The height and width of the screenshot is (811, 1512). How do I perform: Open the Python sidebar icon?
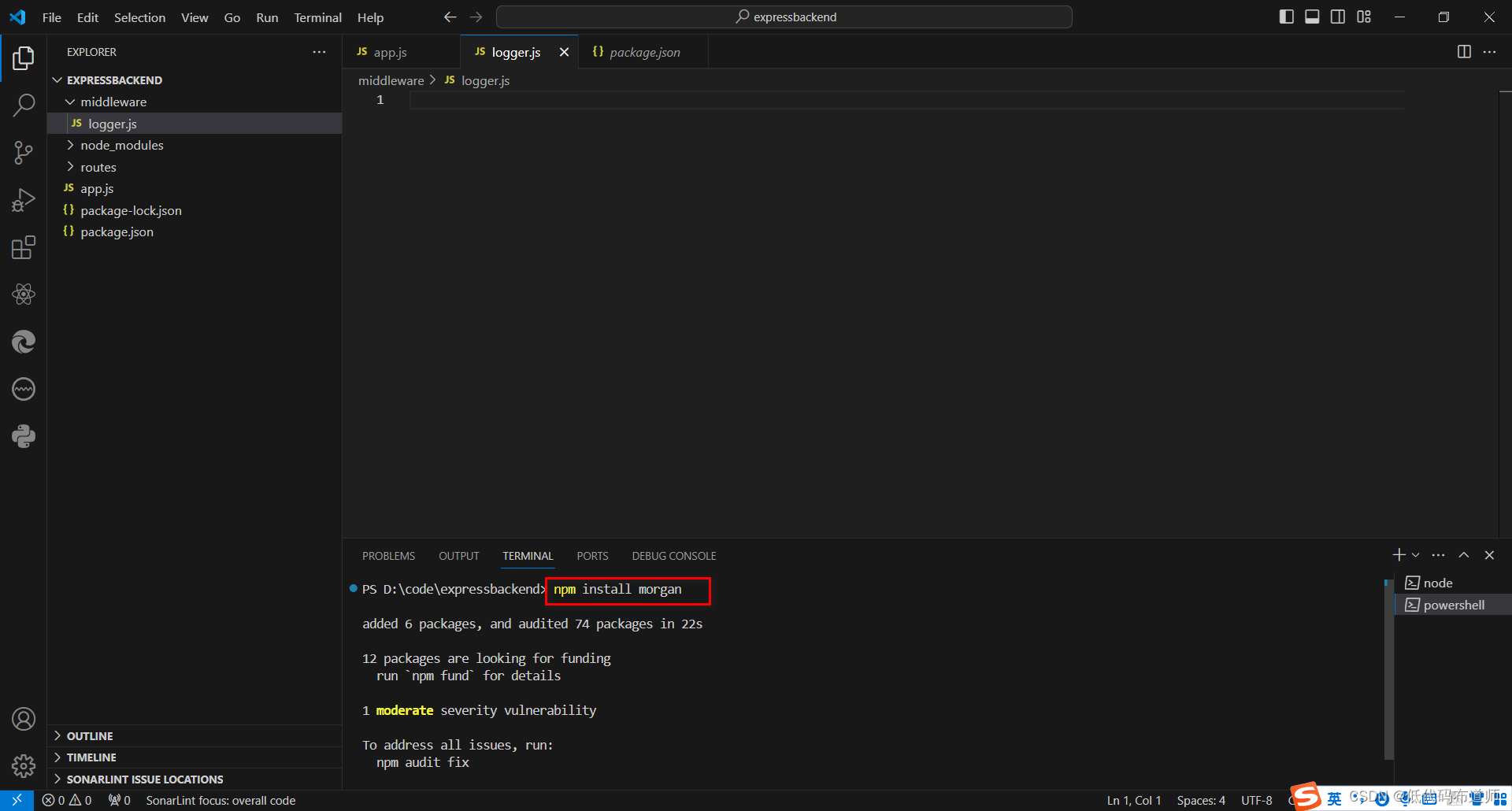coord(24,436)
